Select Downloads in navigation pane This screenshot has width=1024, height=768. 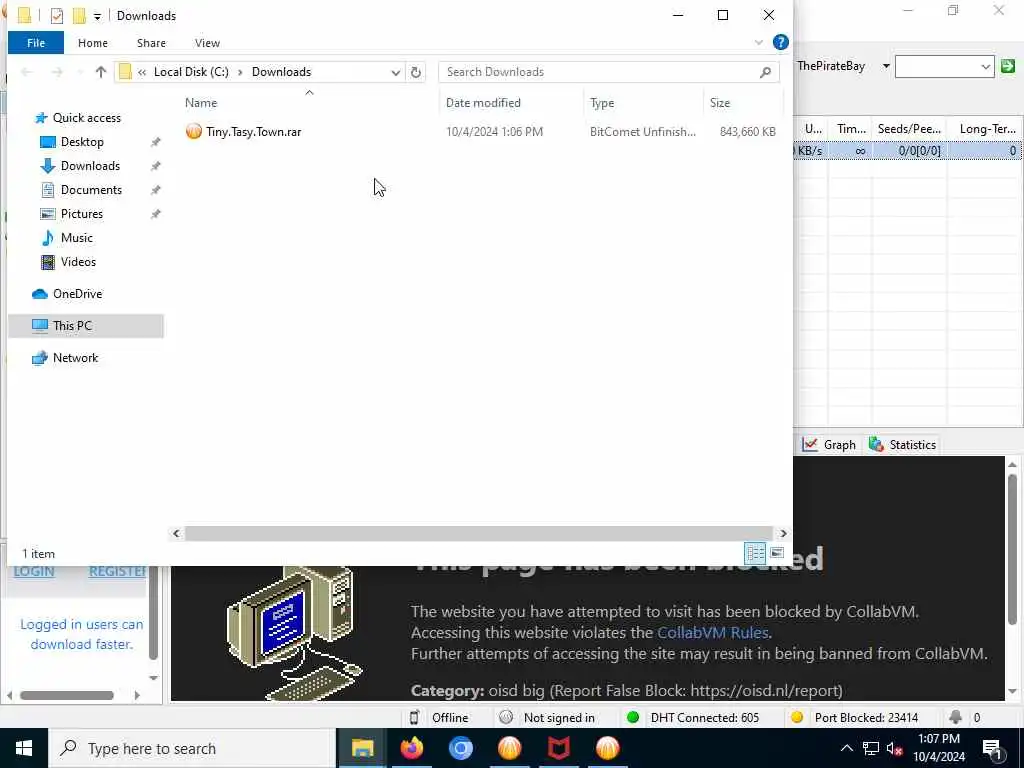90,166
